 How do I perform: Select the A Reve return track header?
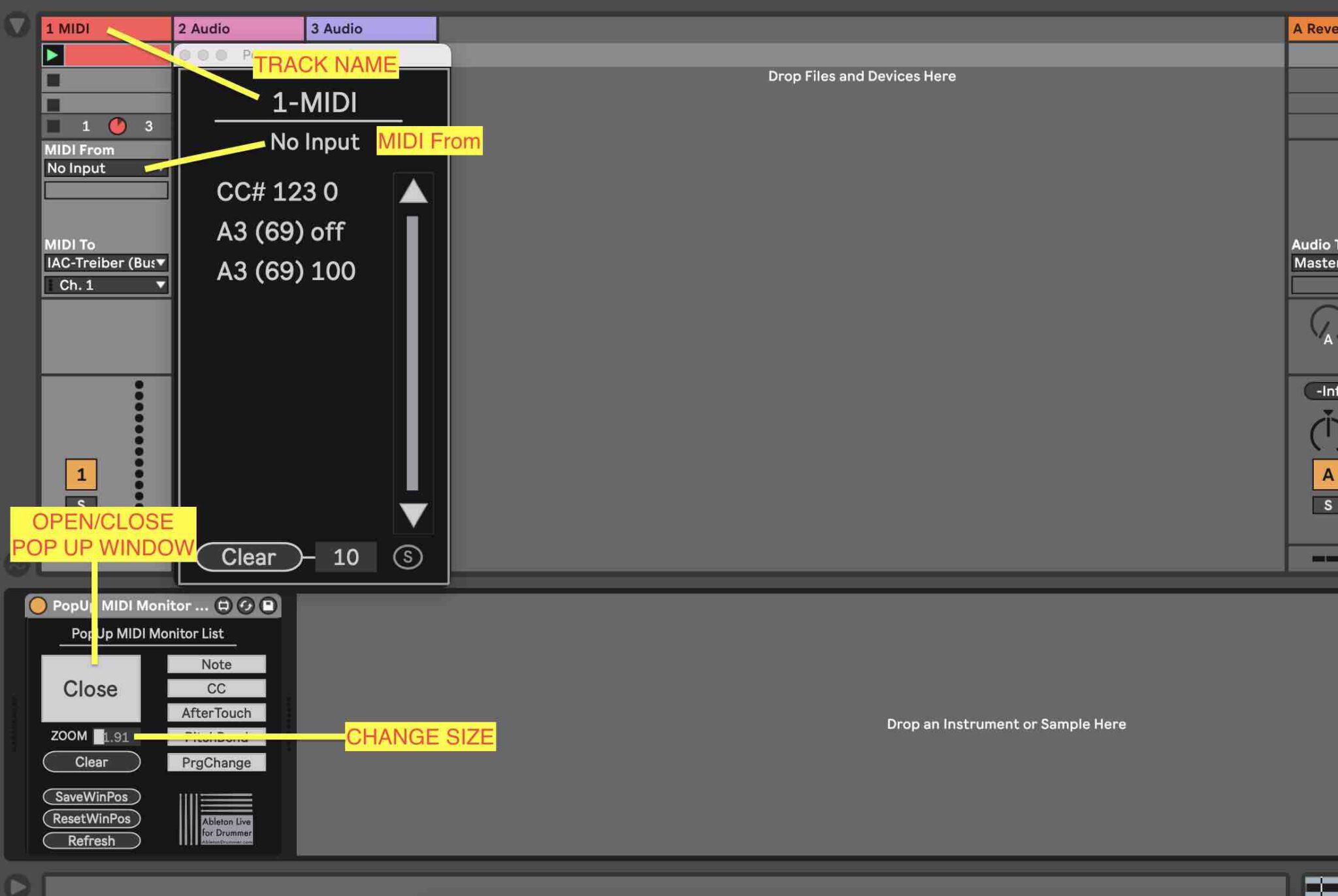[x=1314, y=28]
